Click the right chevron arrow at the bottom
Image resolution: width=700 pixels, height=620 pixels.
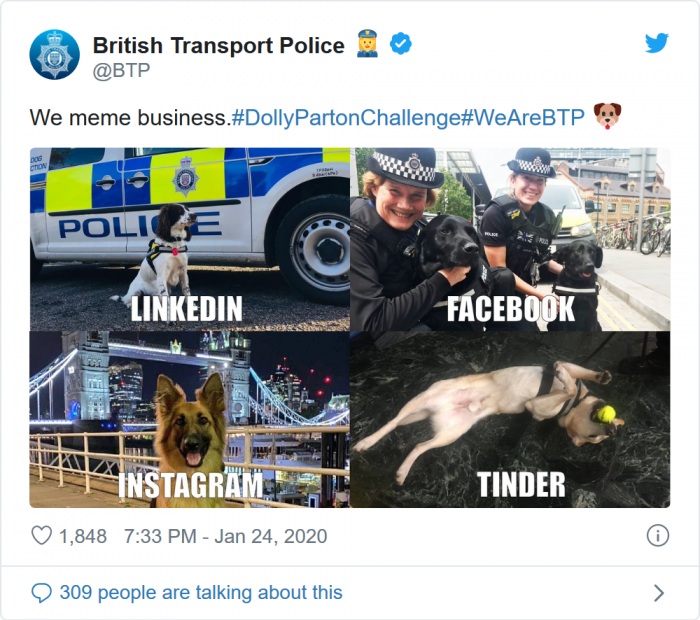pyautogui.click(x=658, y=593)
